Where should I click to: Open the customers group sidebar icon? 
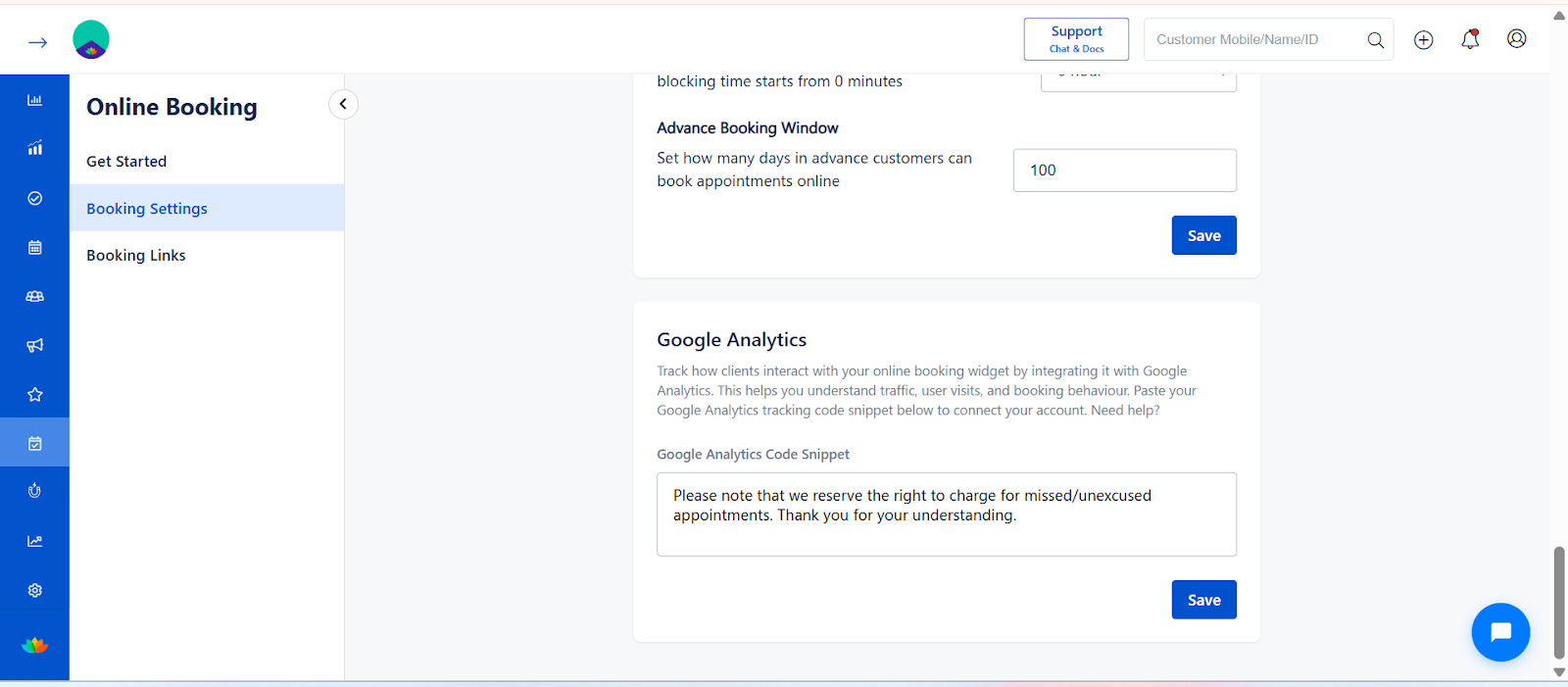coord(34,296)
